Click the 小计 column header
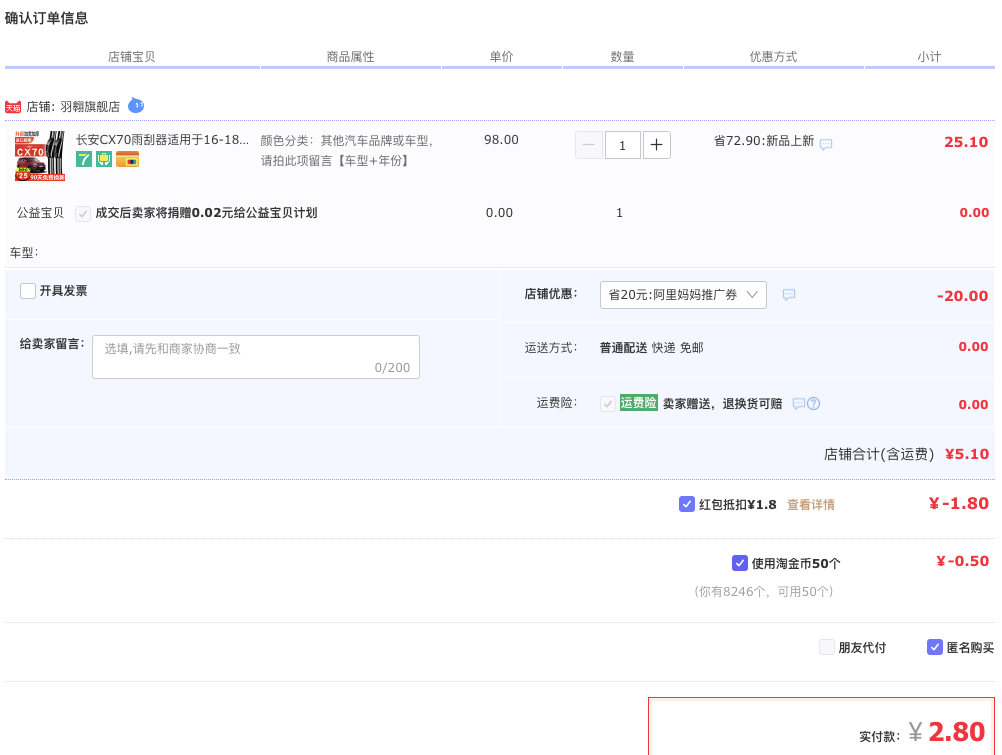 coord(929,57)
